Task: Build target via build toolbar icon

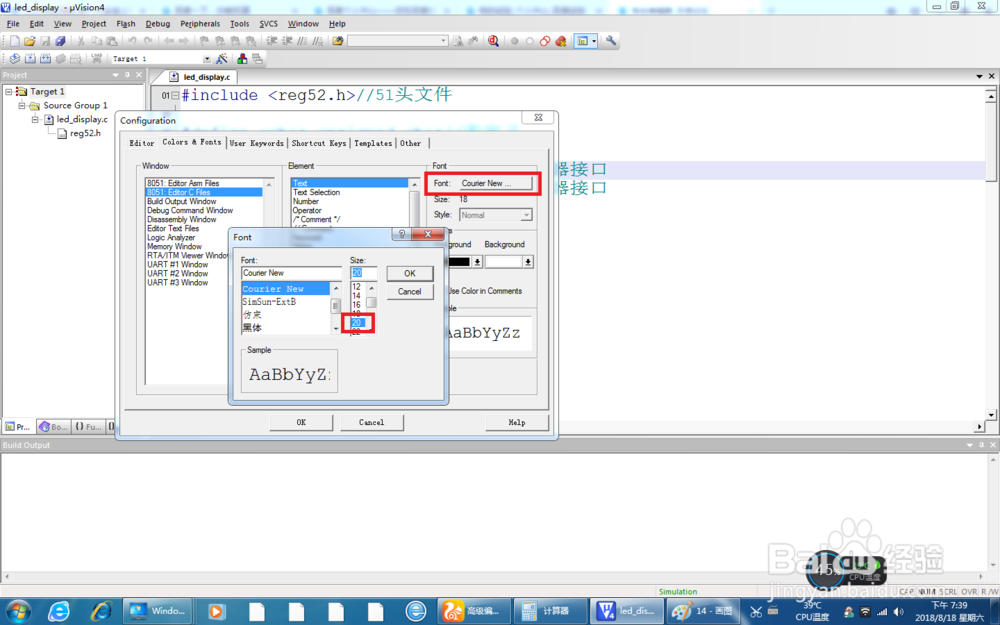Action: click(30, 59)
